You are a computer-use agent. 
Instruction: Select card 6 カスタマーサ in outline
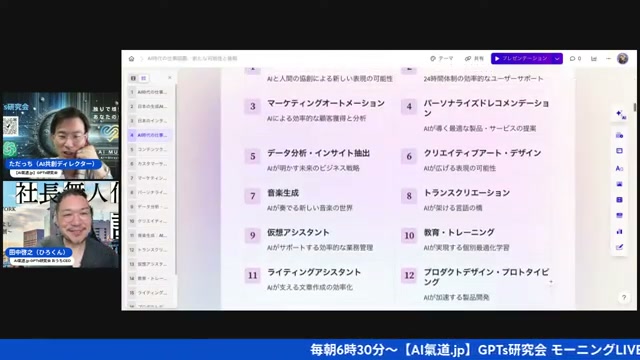click(x=149, y=164)
